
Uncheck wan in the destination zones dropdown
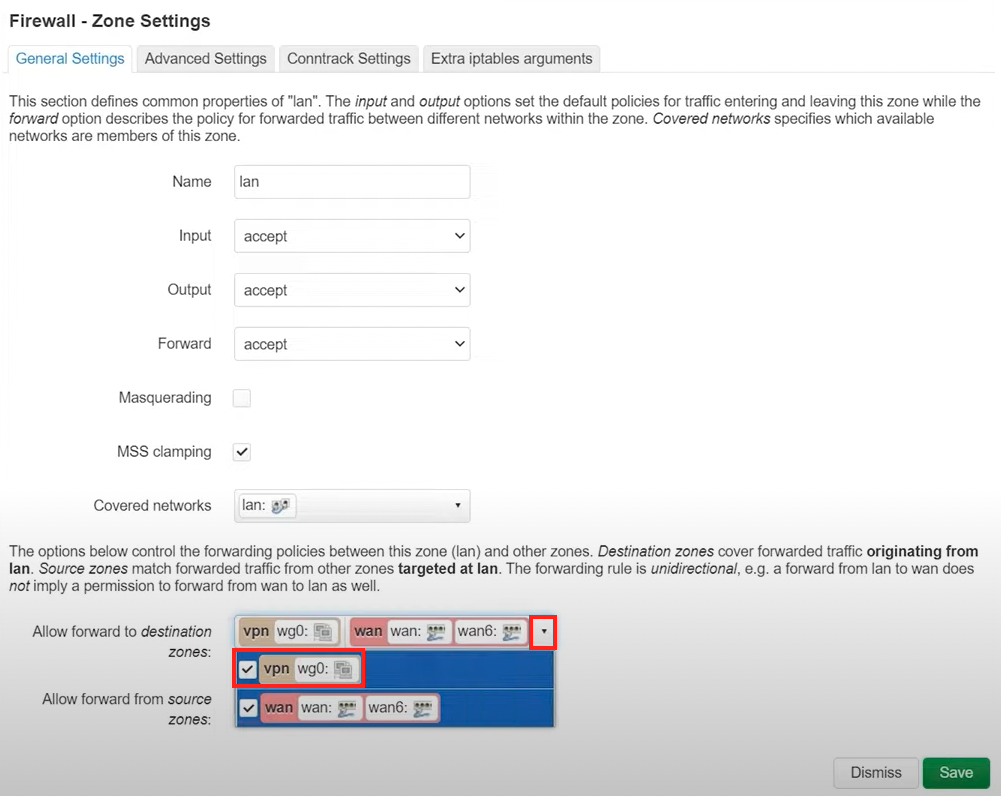coord(248,707)
